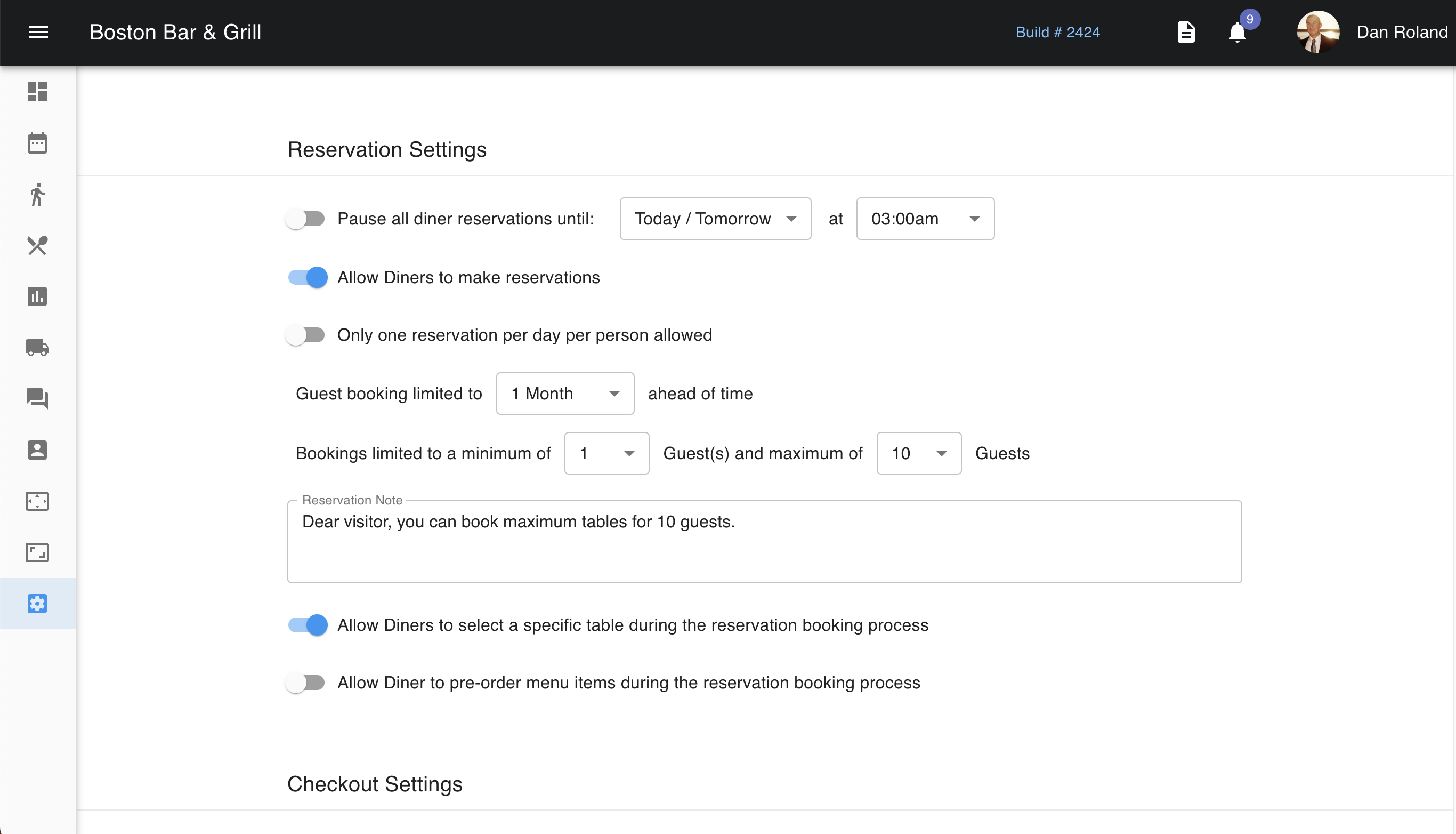Open the delivery truck sidebar icon
This screenshot has width=1456, height=834.
click(37, 348)
